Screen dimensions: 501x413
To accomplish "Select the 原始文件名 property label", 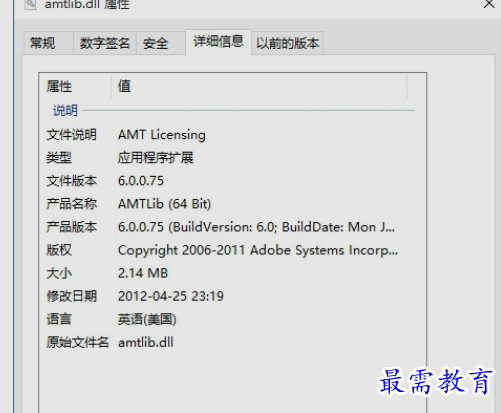I will pos(77,342).
